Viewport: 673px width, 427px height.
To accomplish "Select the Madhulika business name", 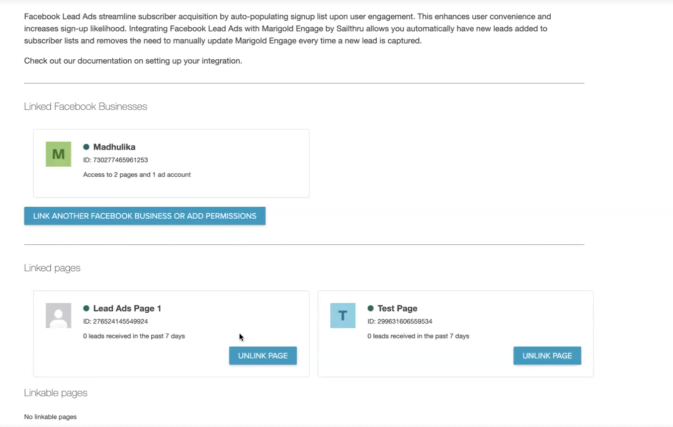I will point(114,147).
